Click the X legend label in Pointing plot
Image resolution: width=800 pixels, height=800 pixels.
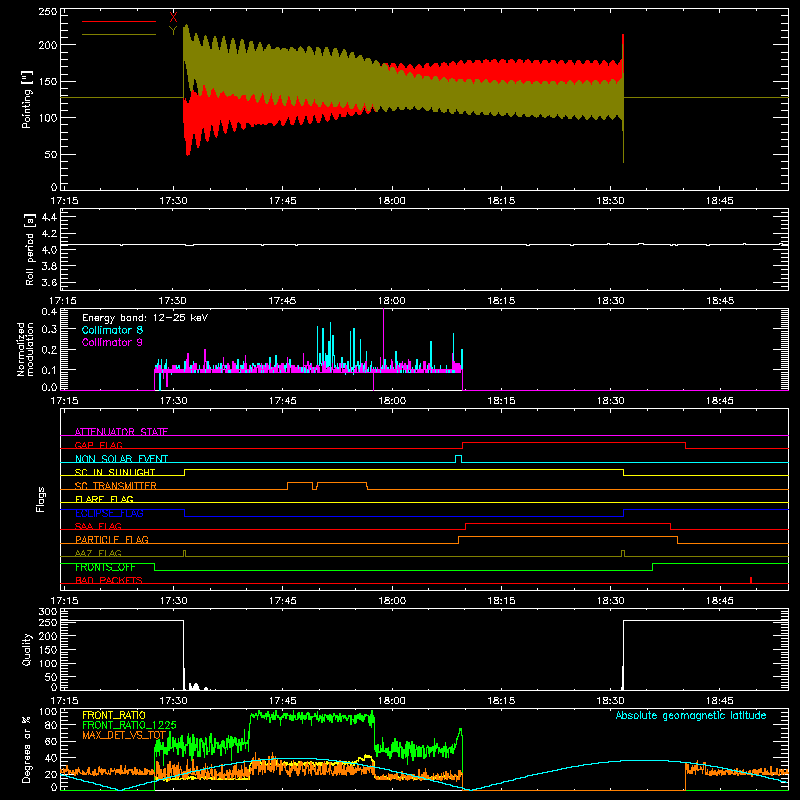(x=173, y=18)
